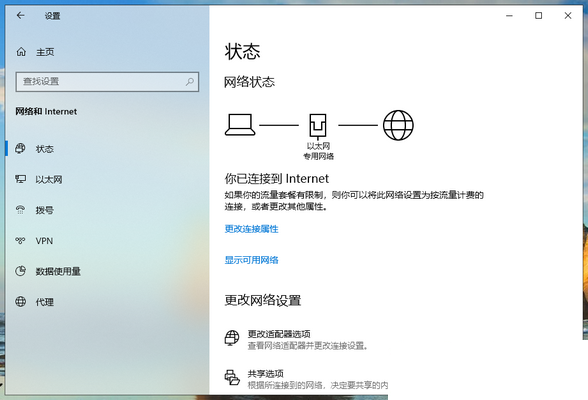Open the 更改连接属性 link
Viewport: 588px width, 400px height.
coord(251,229)
